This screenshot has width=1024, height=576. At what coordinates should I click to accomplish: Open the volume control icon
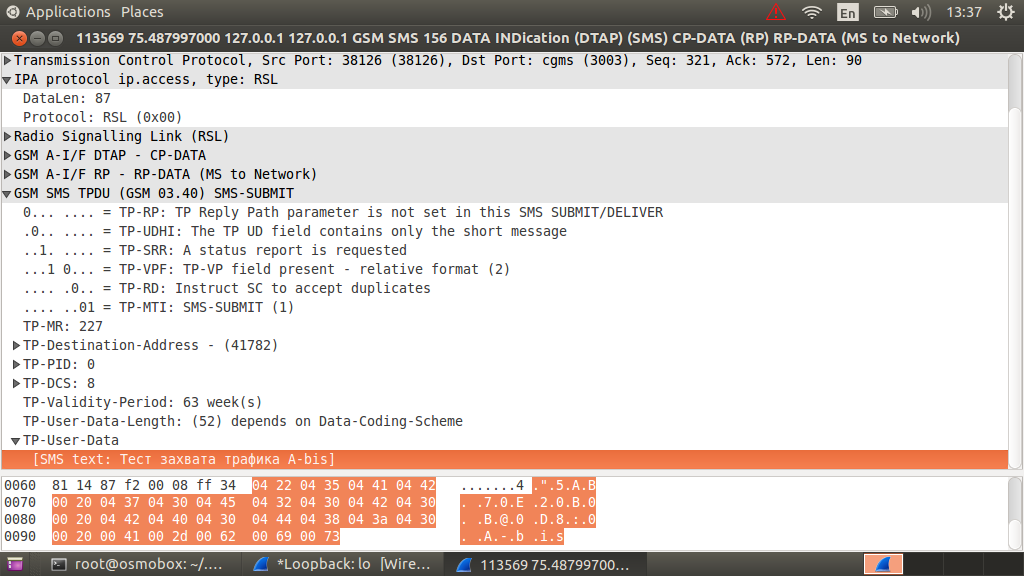pyautogui.click(x=919, y=11)
